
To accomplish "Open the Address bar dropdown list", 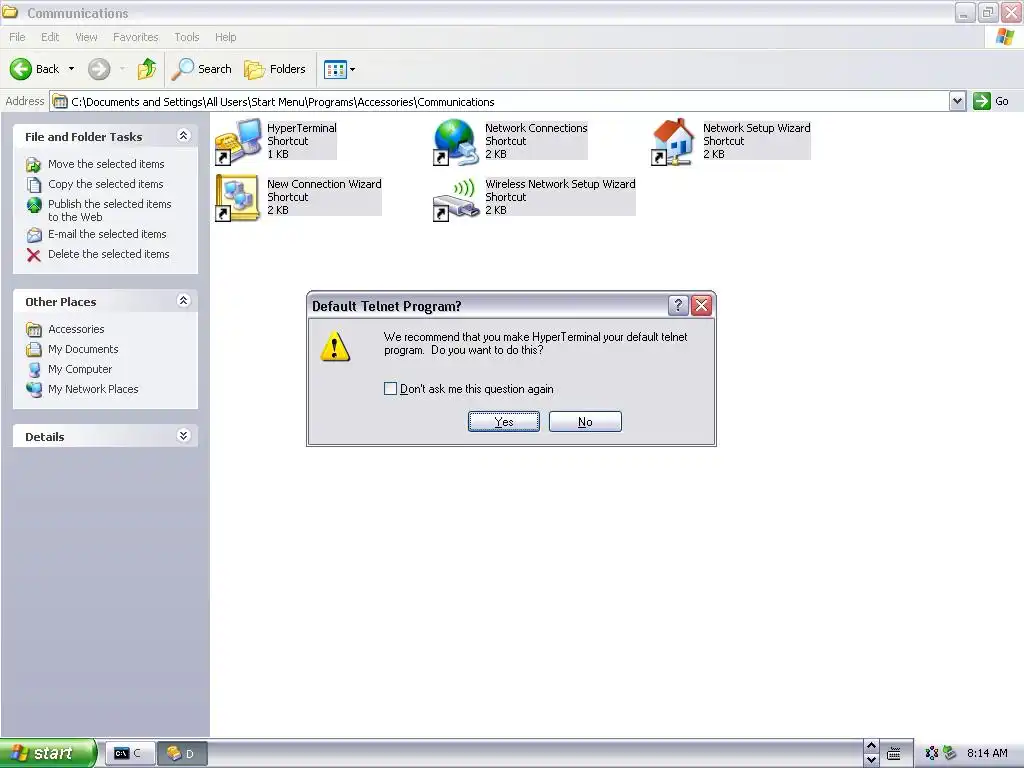I will click(957, 101).
